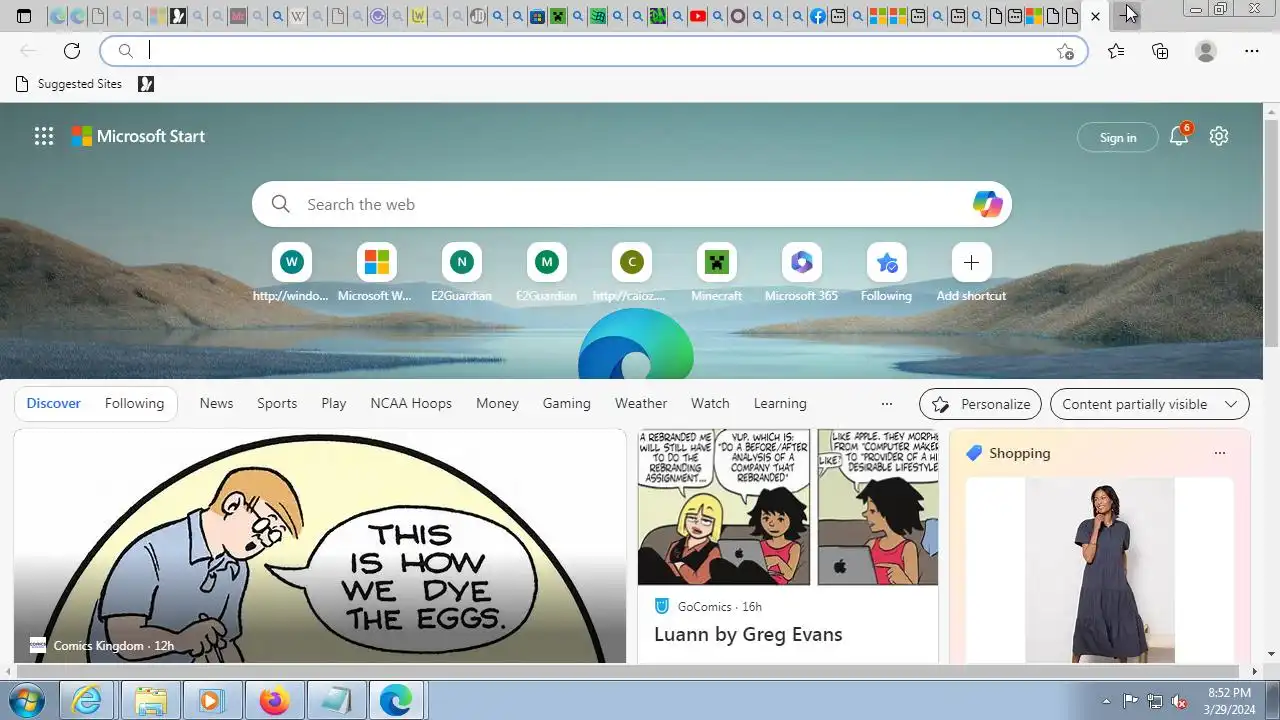1280x720 pixels.
Task: Open the muted volume tray icon
Action: pyautogui.click(x=1180, y=701)
